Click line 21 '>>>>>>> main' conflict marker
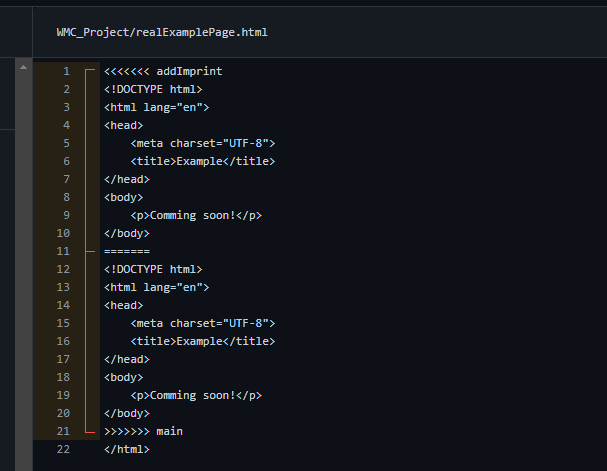This screenshot has width=607, height=471. [x=143, y=431]
